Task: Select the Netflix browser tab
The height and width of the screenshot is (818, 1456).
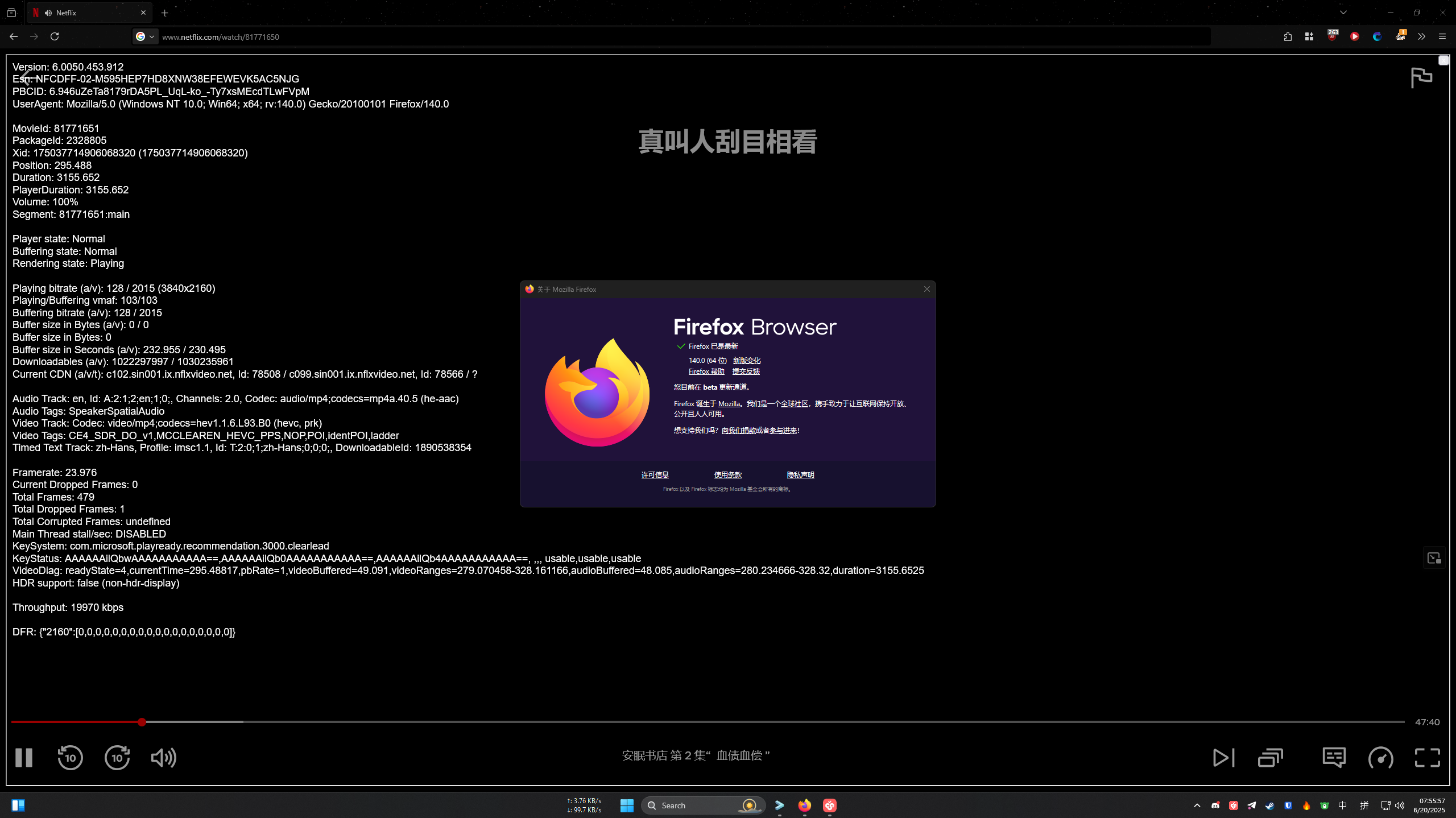Action: click(x=89, y=13)
